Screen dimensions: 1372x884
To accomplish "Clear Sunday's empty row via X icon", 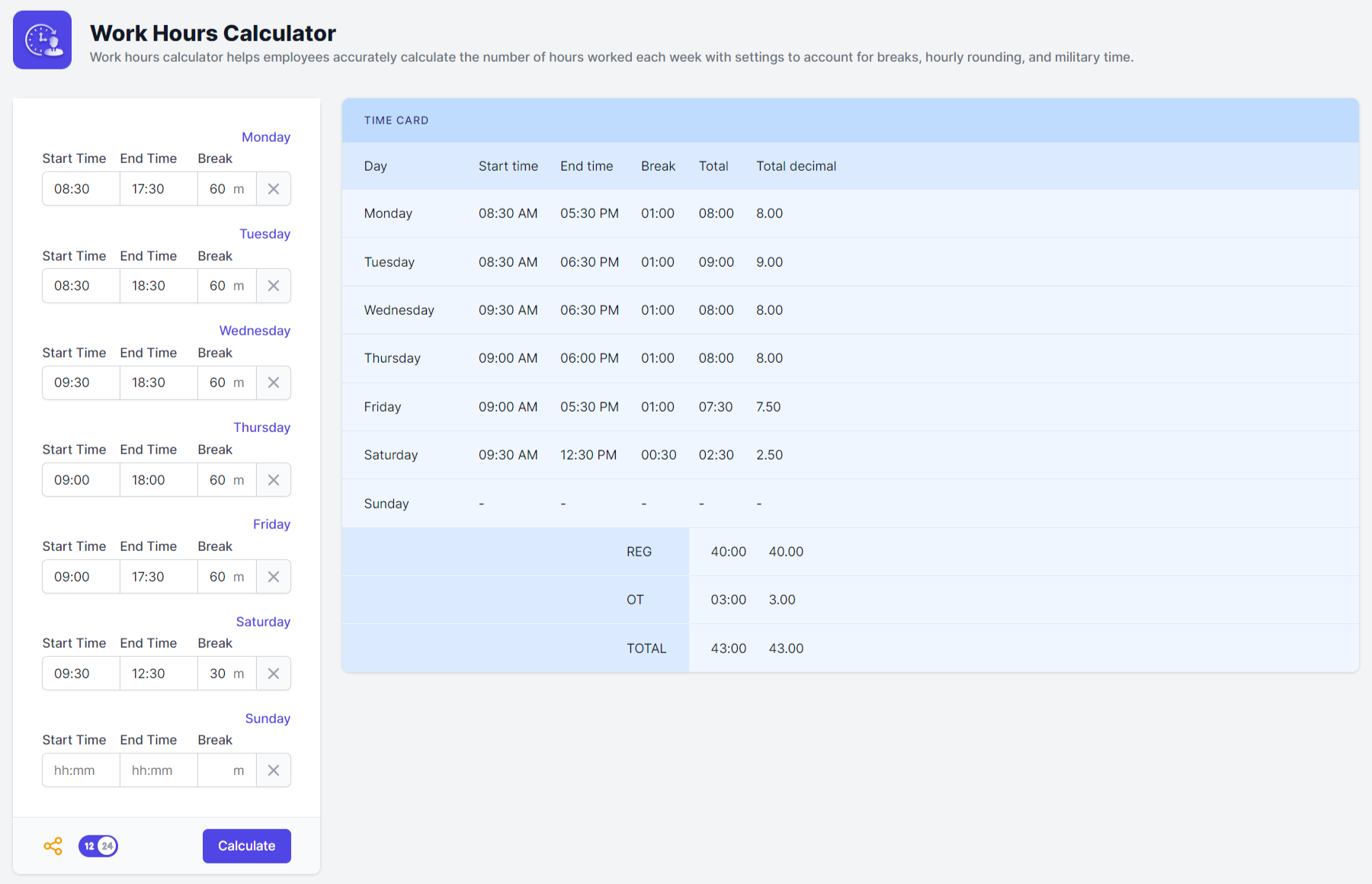I will [x=274, y=770].
